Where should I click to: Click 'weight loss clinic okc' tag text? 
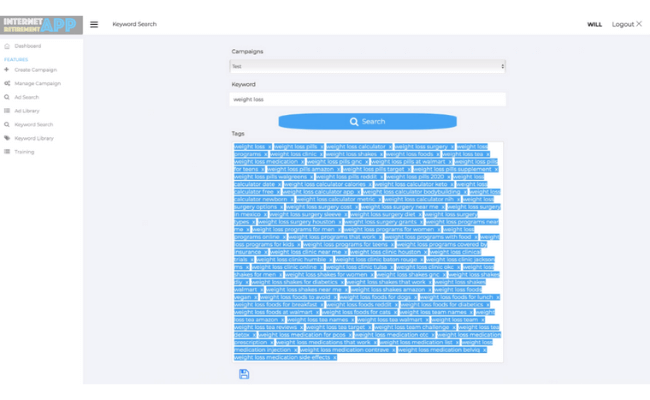pyautogui.click(x=425, y=267)
